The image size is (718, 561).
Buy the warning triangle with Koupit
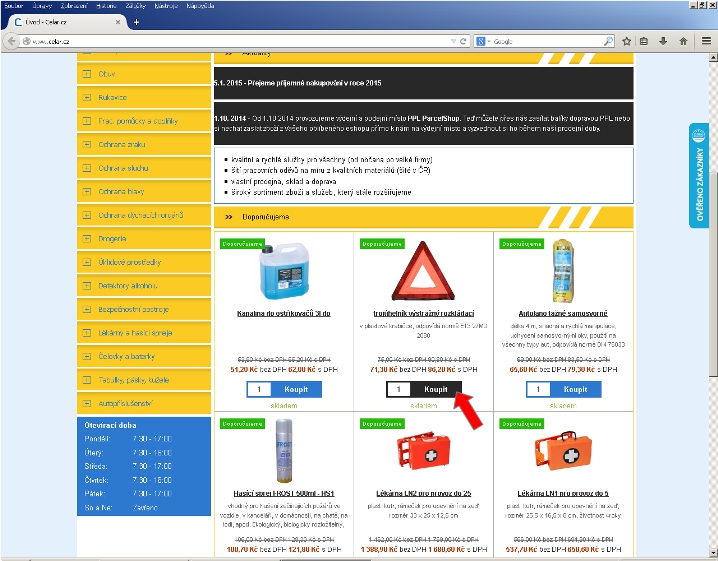pyautogui.click(x=436, y=389)
